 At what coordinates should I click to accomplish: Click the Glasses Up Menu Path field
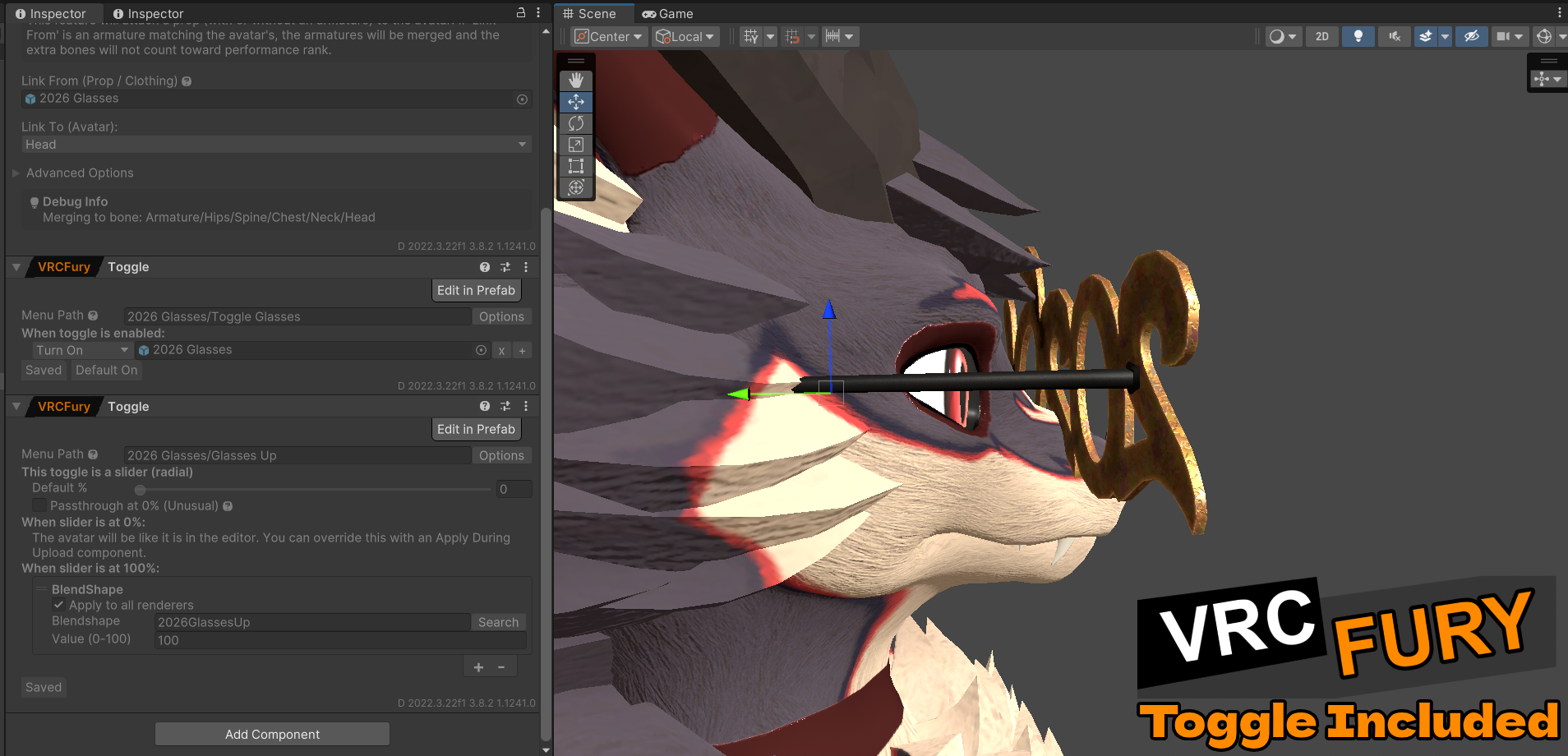tap(297, 455)
